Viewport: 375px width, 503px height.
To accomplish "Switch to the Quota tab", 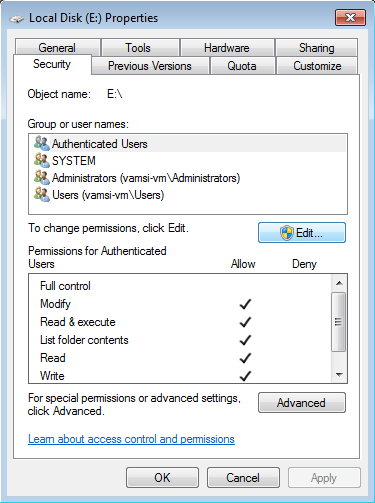I will click(x=242, y=66).
